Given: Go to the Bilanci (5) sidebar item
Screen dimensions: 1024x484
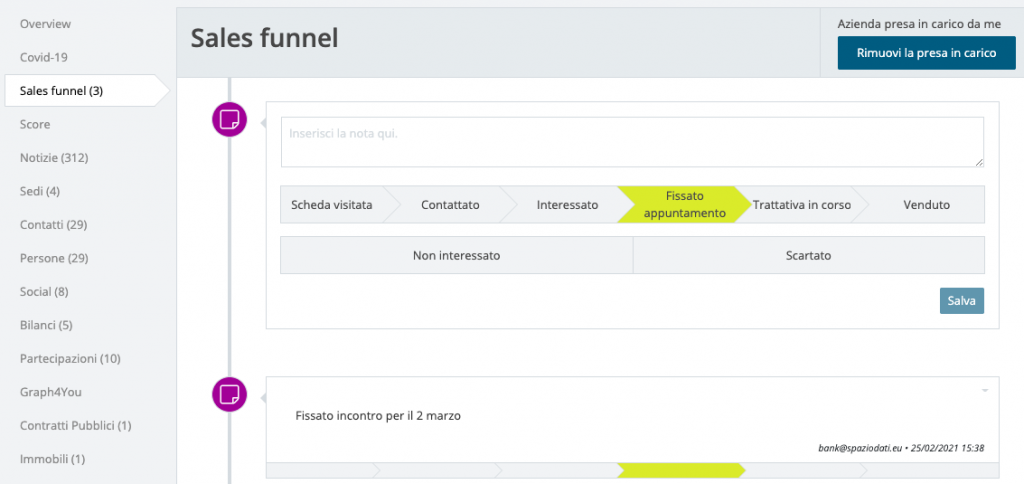Looking at the screenshot, I should [46, 325].
